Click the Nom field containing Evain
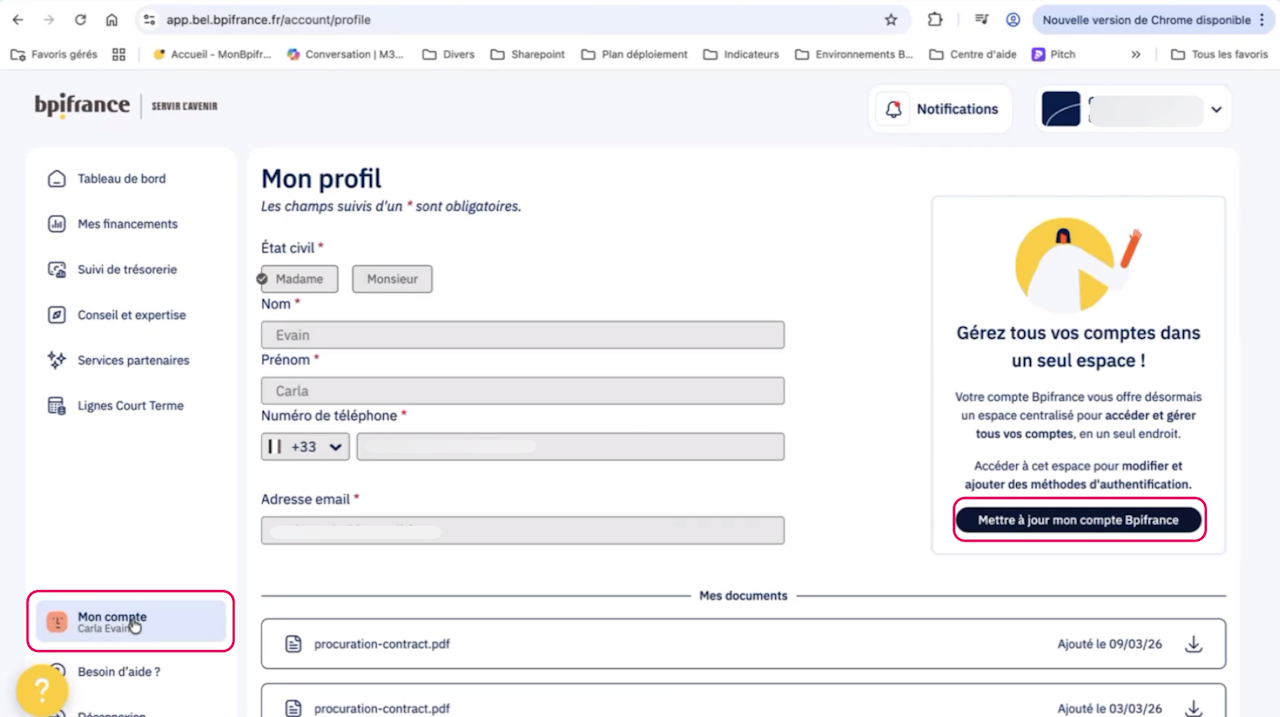Screen dimensions: 1280x717 [x=522, y=335]
